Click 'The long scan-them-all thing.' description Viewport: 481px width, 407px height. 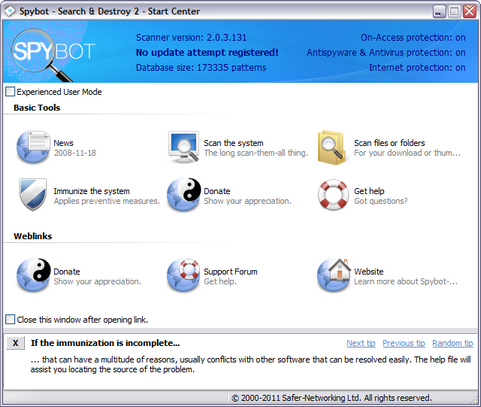point(256,153)
